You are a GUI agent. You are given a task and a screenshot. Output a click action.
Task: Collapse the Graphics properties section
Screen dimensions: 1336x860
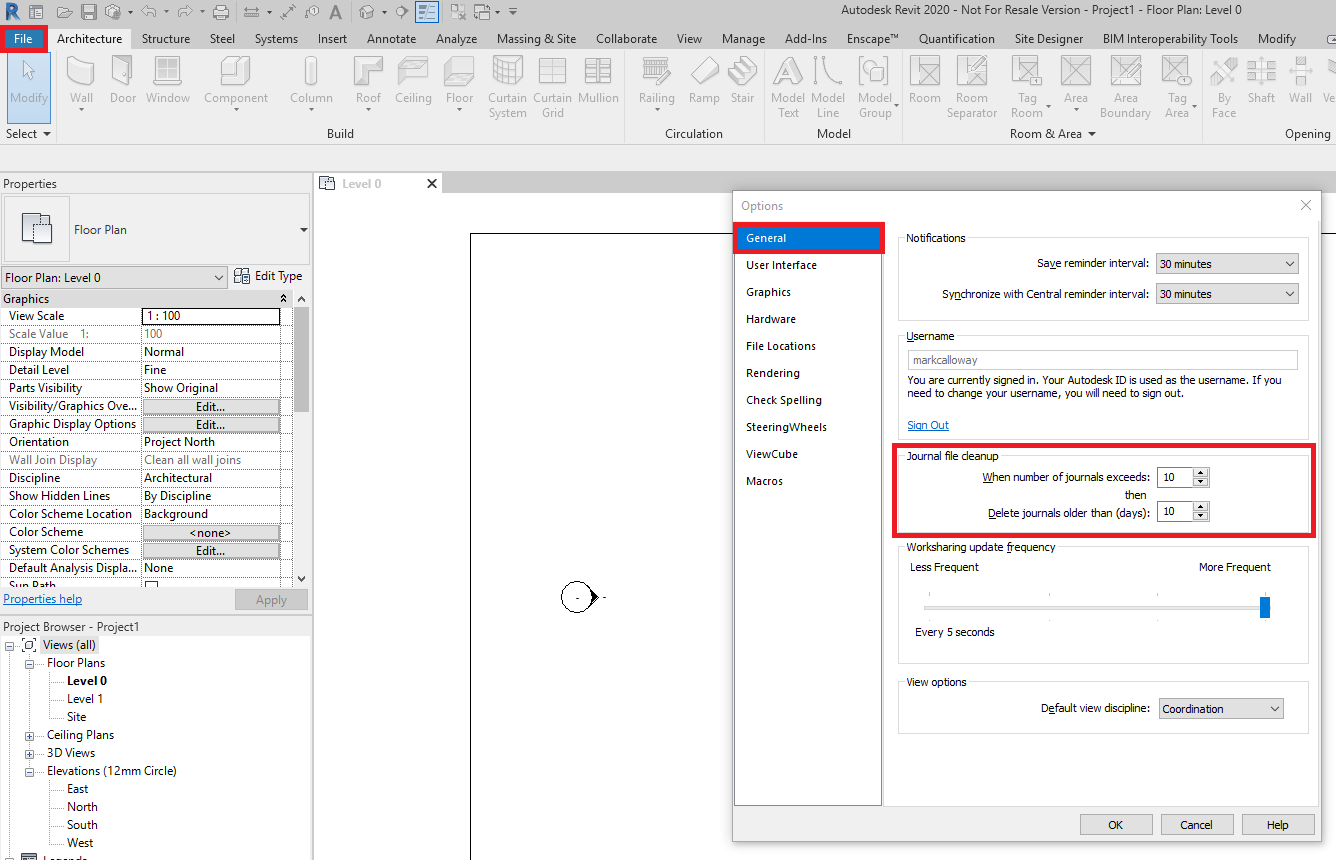[284, 299]
